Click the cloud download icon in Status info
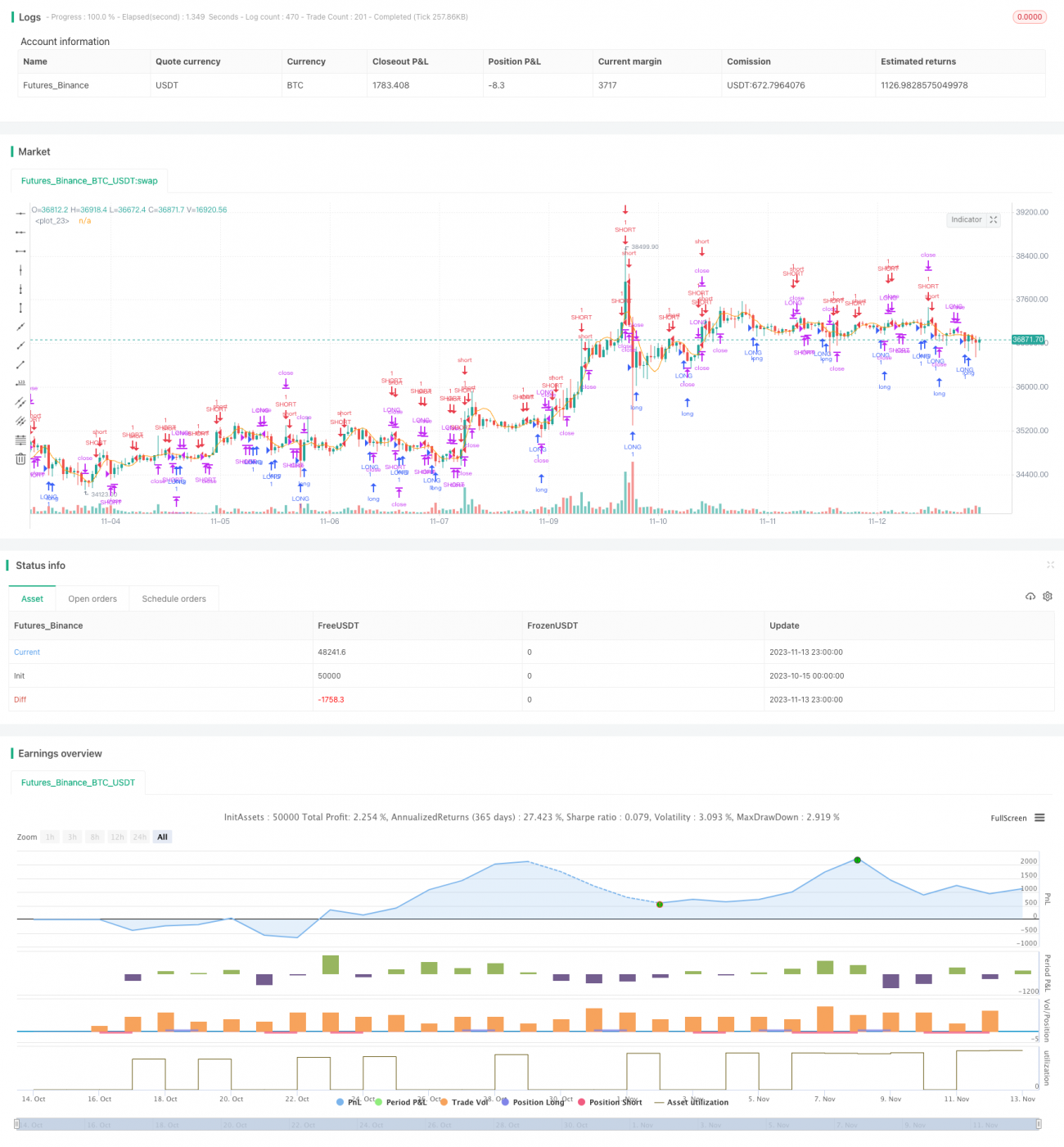This screenshot has height=1147, width=1064. click(1030, 596)
